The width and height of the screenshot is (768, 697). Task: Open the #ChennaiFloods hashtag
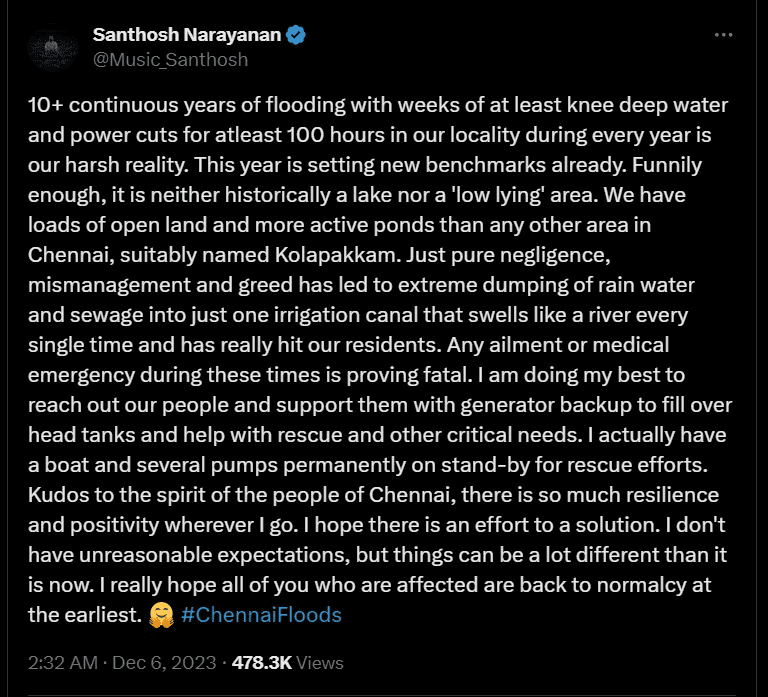click(x=261, y=615)
